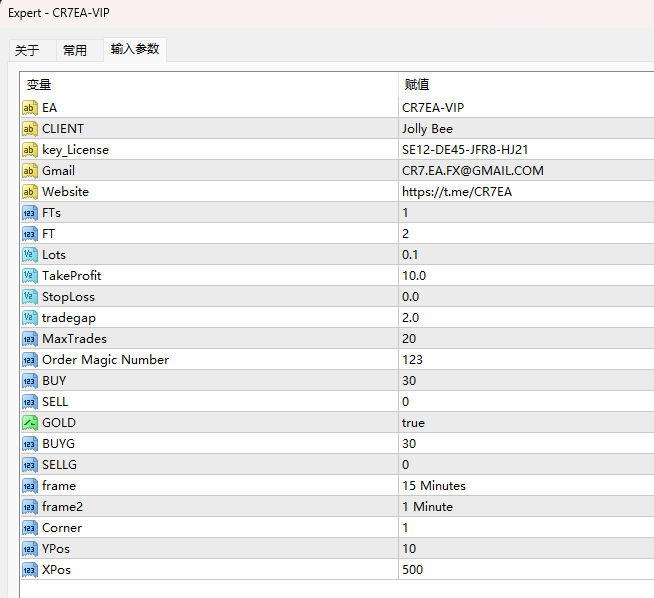This screenshot has height=598, width=654.
Task: Select the StopLoss value 0.0 cell
Action: (x=526, y=297)
